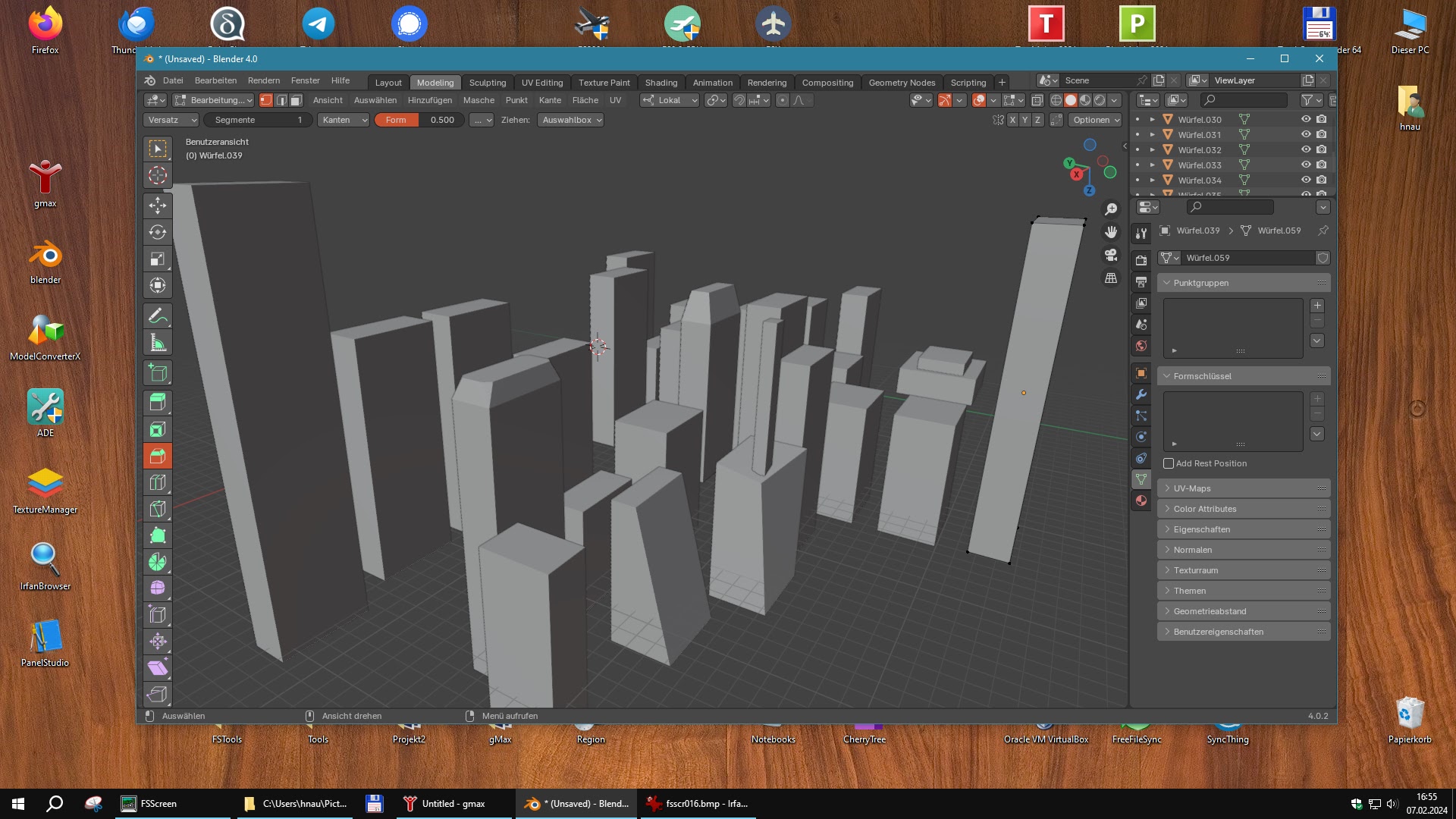This screenshot has height=819, width=1456.
Task: Switch to the UV Editing workspace tab
Action: point(542,83)
